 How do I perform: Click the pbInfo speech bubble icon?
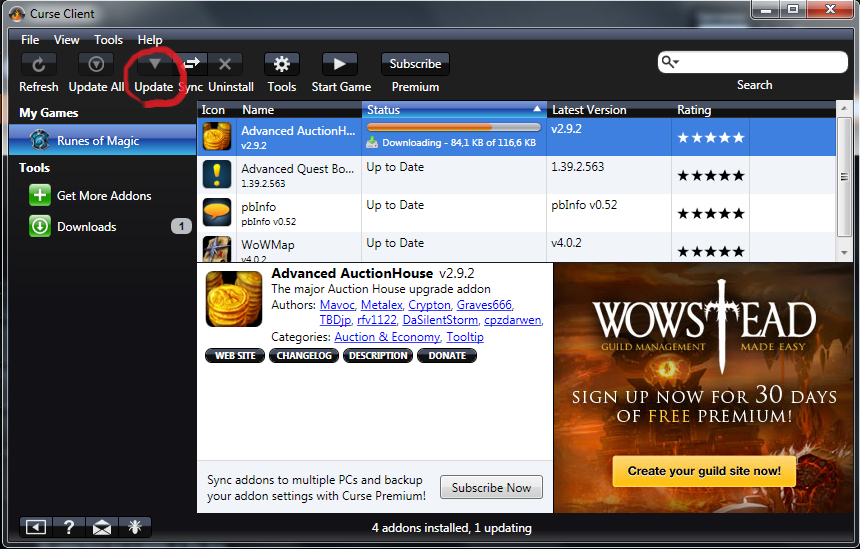pos(217,212)
